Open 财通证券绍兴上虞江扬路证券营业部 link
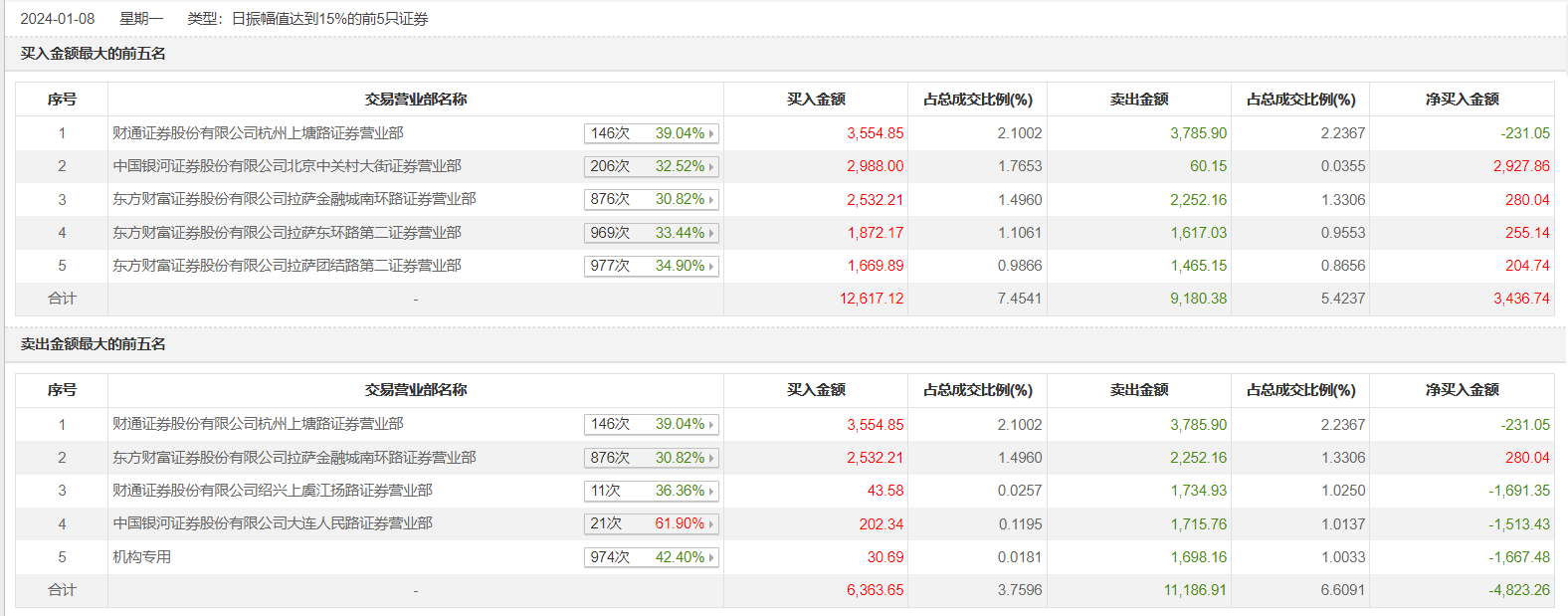 (x=272, y=491)
